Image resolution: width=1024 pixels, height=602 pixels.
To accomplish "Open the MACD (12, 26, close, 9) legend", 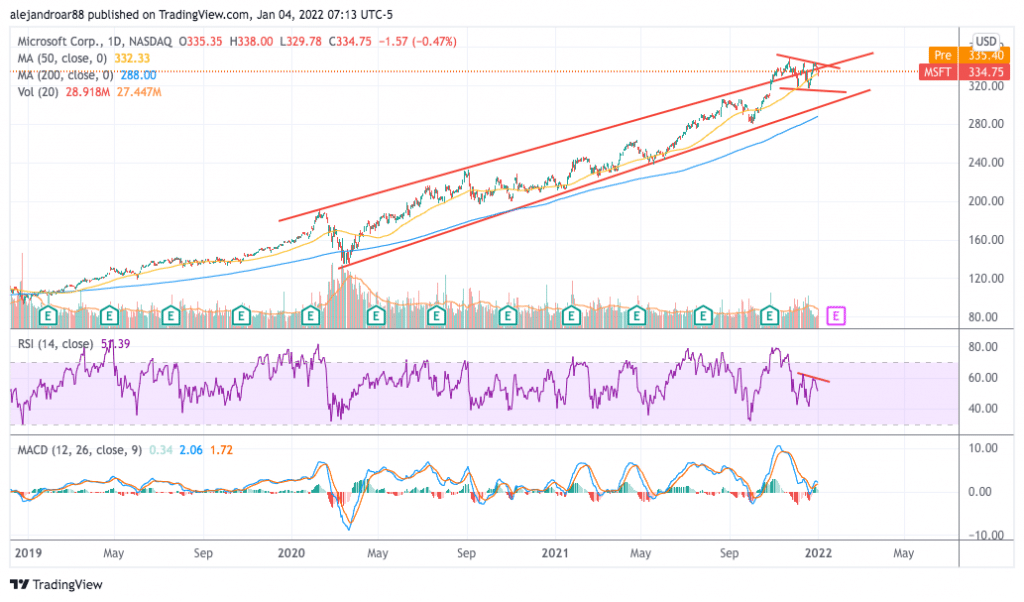I will click(79, 450).
